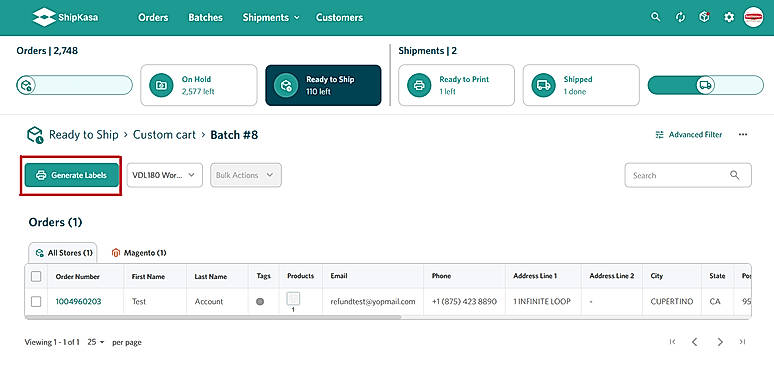Open the user profile avatar
Viewport: 774px width, 368px height.
(753, 17)
